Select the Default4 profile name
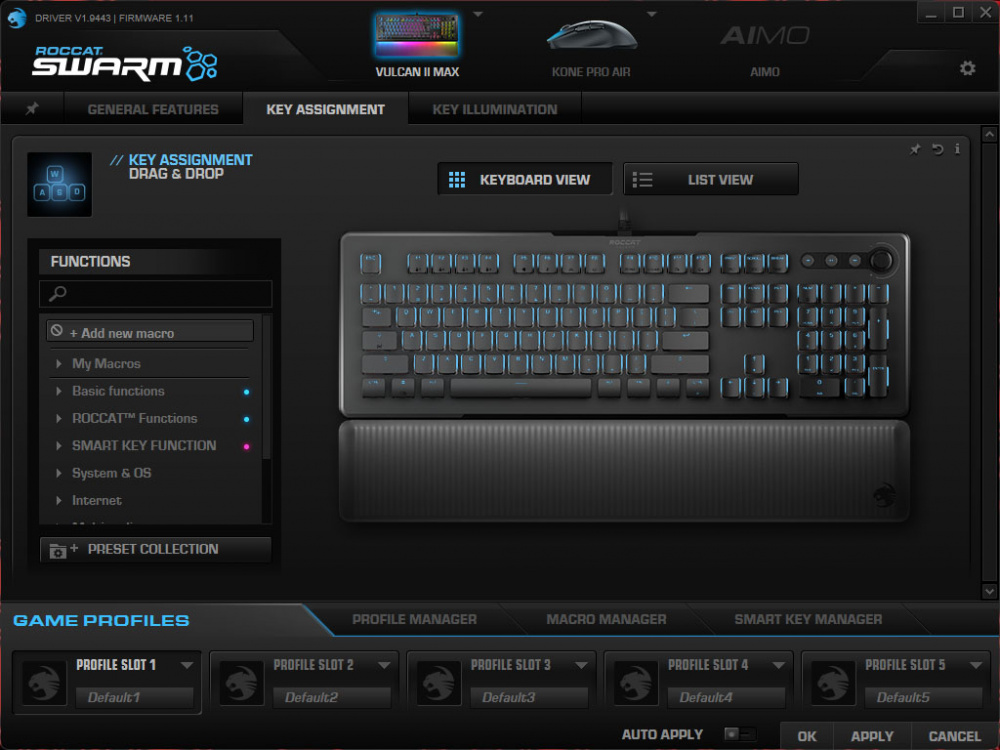 click(x=726, y=697)
